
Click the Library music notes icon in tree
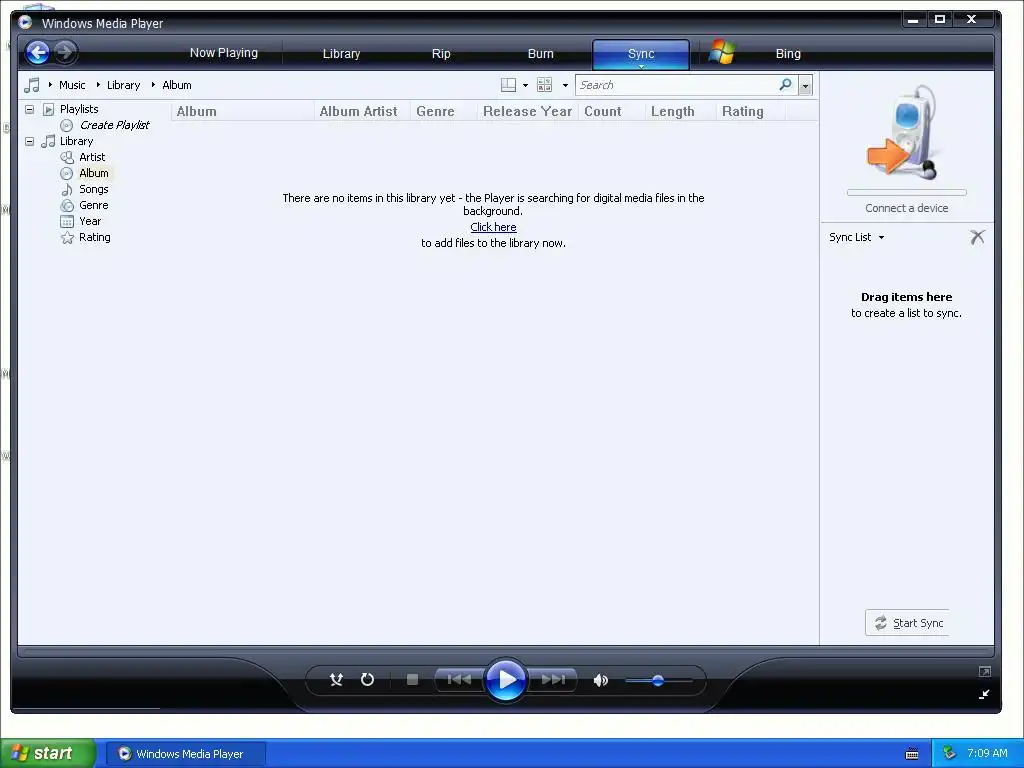click(48, 141)
